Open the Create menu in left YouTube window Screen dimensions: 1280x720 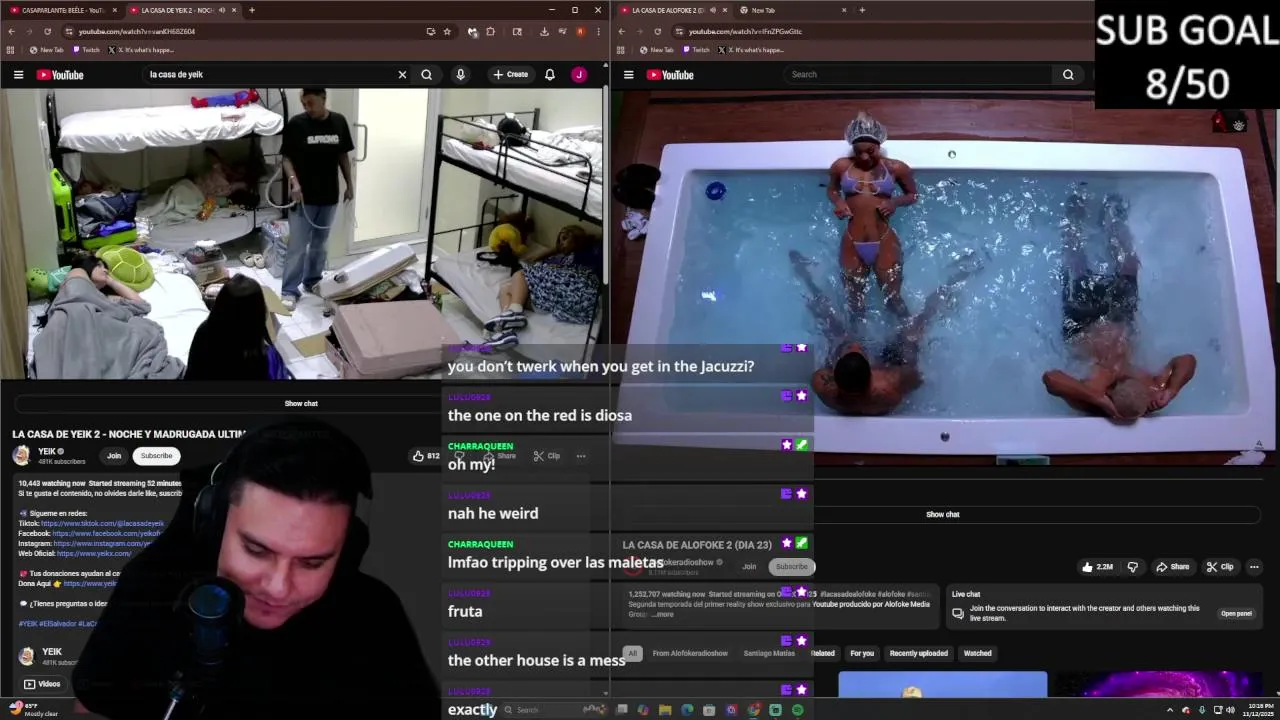click(510, 75)
